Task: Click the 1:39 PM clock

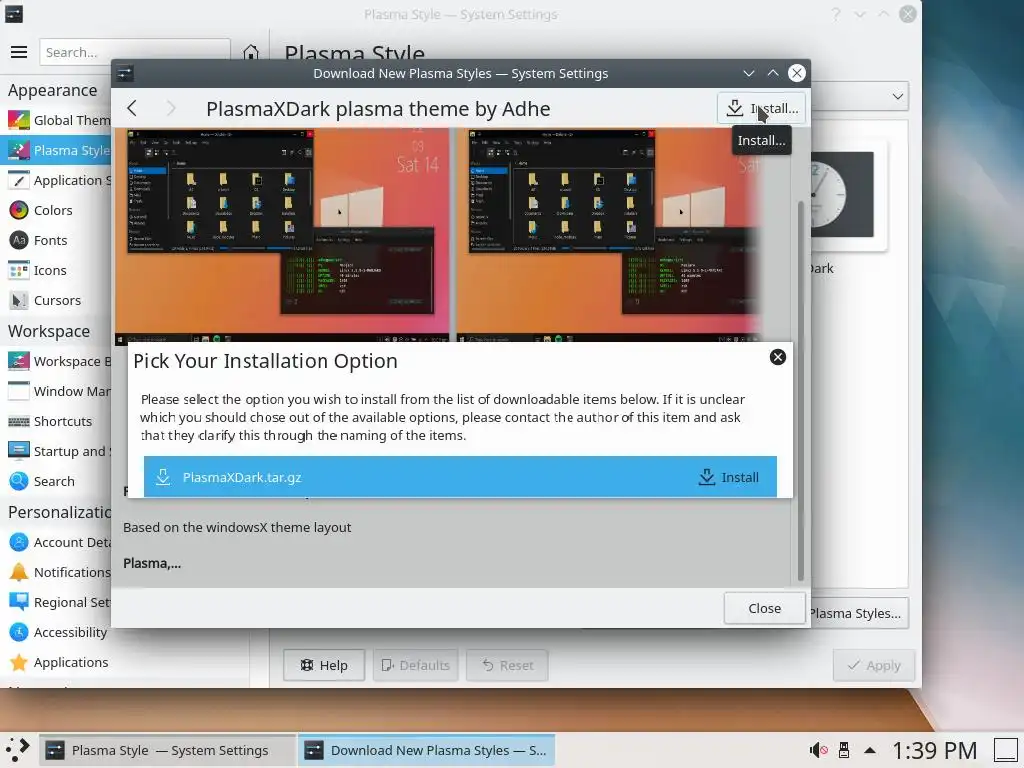Action: (934, 750)
